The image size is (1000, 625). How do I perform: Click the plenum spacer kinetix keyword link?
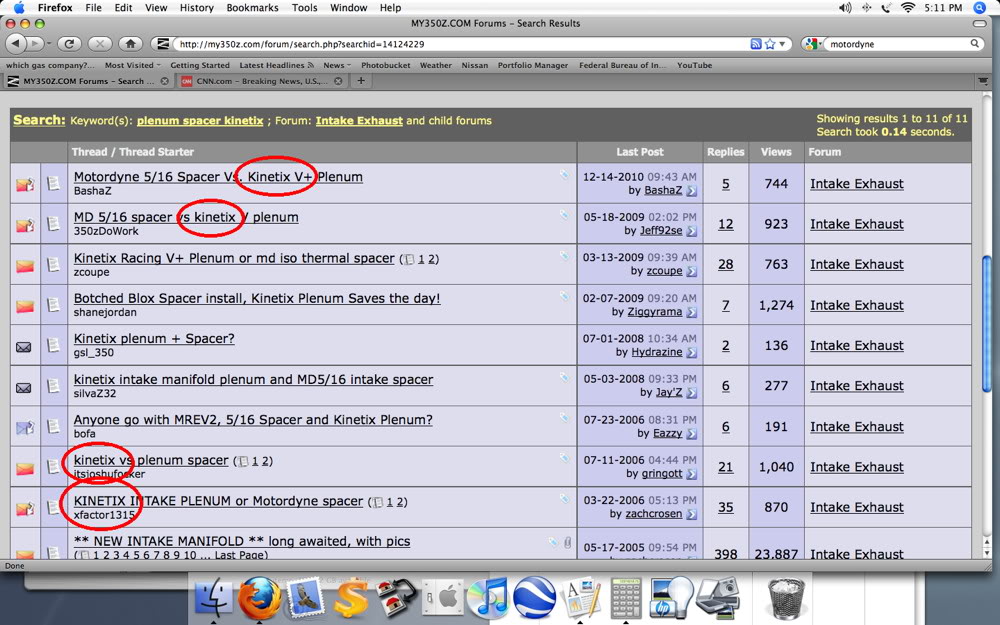coord(200,121)
